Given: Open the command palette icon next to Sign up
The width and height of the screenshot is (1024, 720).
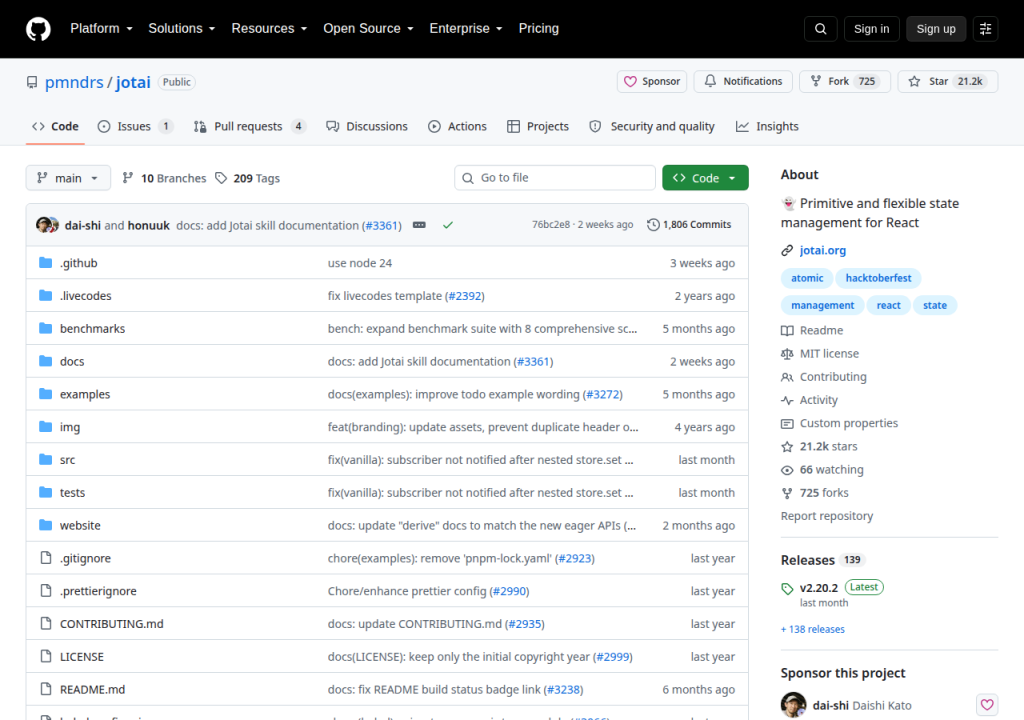Looking at the screenshot, I should (x=985, y=29).
